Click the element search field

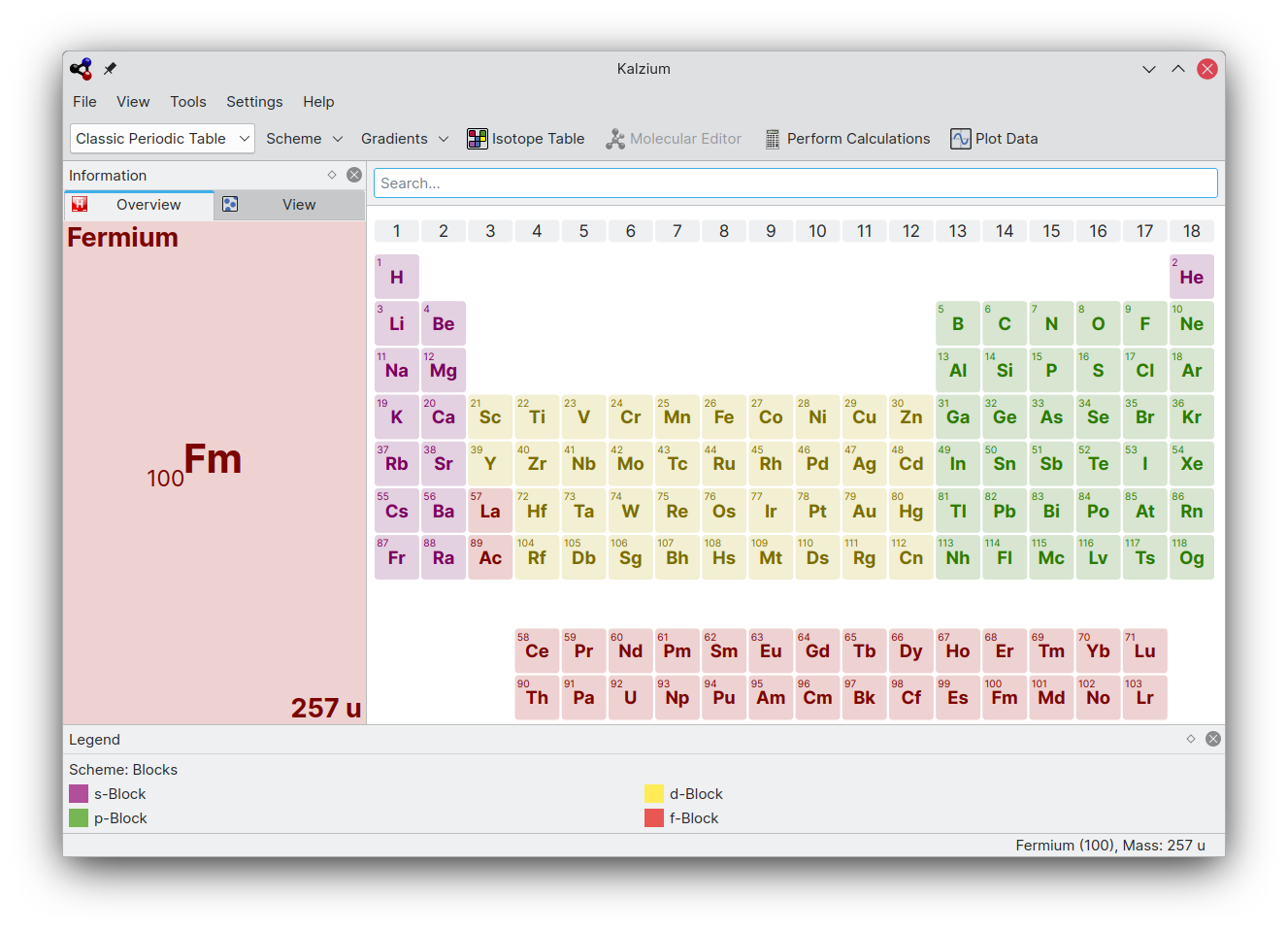click(795, 183)
